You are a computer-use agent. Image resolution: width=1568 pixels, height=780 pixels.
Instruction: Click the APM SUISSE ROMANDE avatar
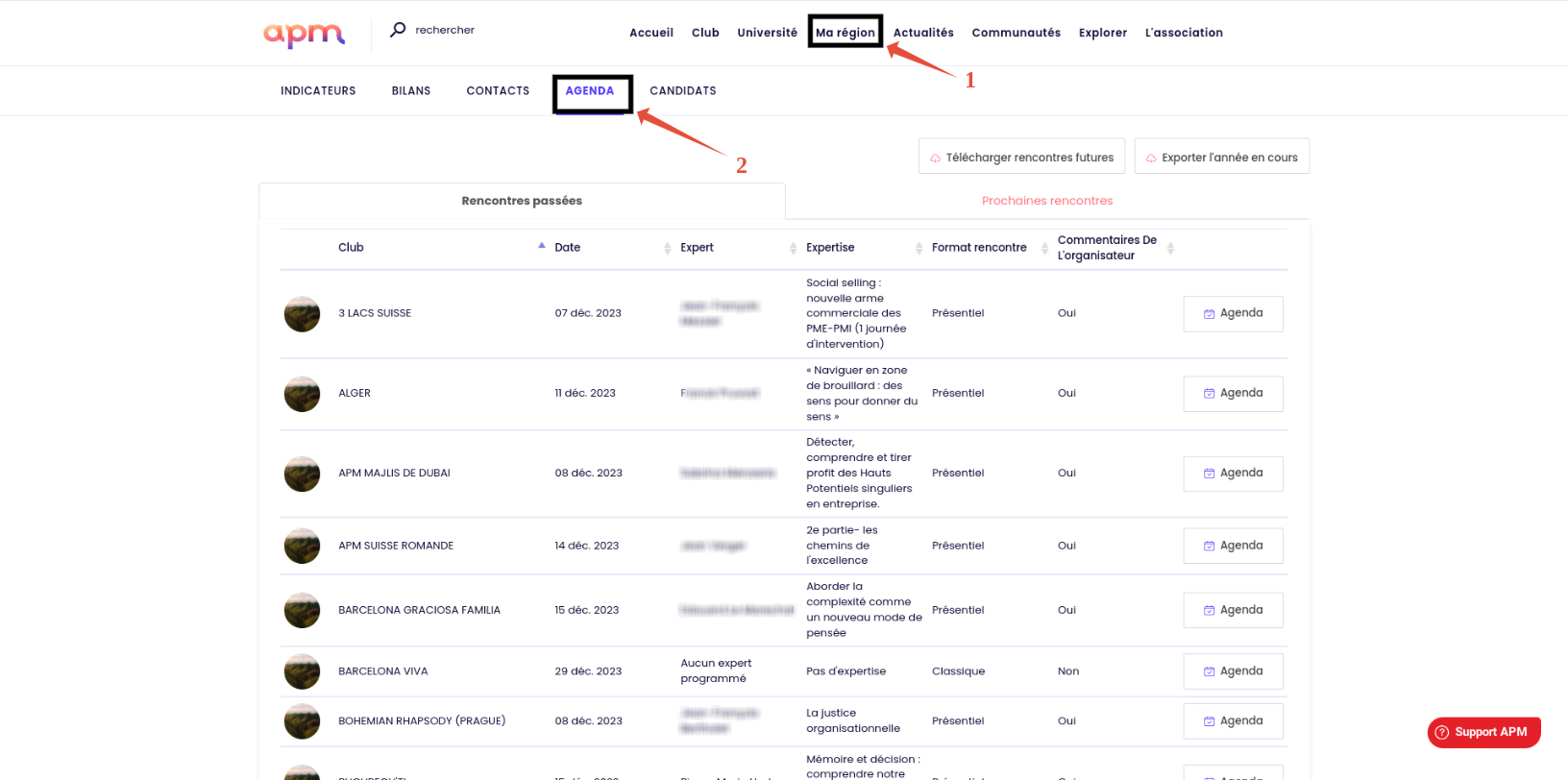coord(302,546)
